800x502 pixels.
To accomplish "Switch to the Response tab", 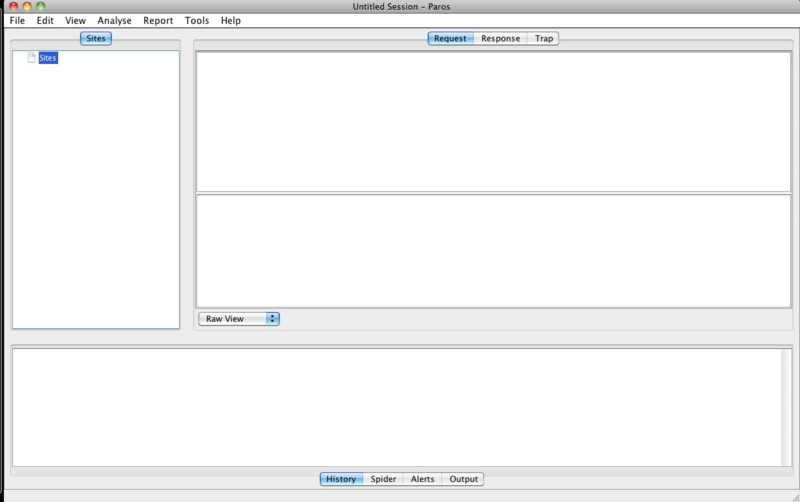I will click(x=501, y=38).
